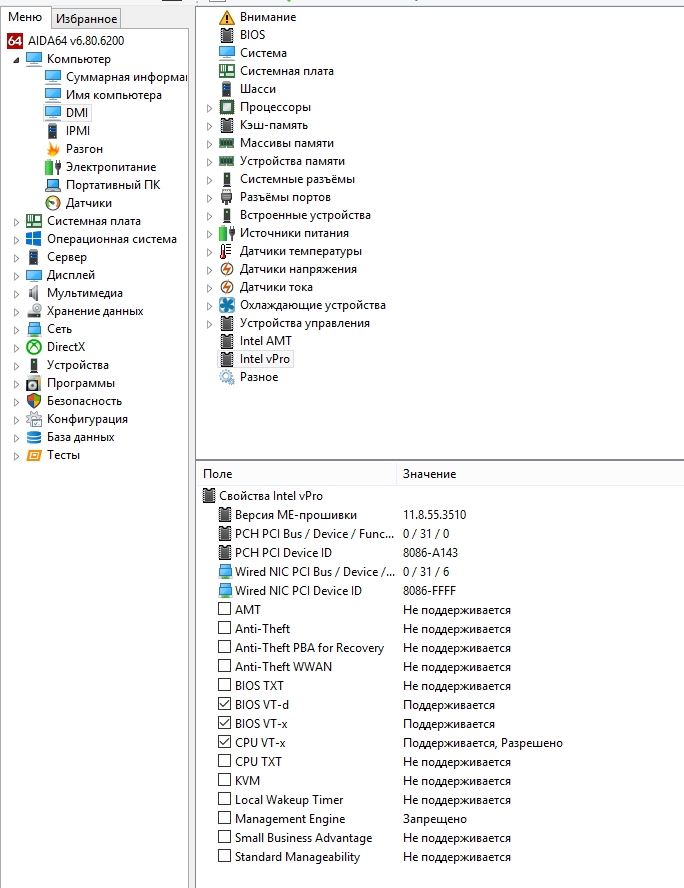Click the Свойства Intel vPro group header
The width and height of the screenshot is (684, 888).
[271, 496]
